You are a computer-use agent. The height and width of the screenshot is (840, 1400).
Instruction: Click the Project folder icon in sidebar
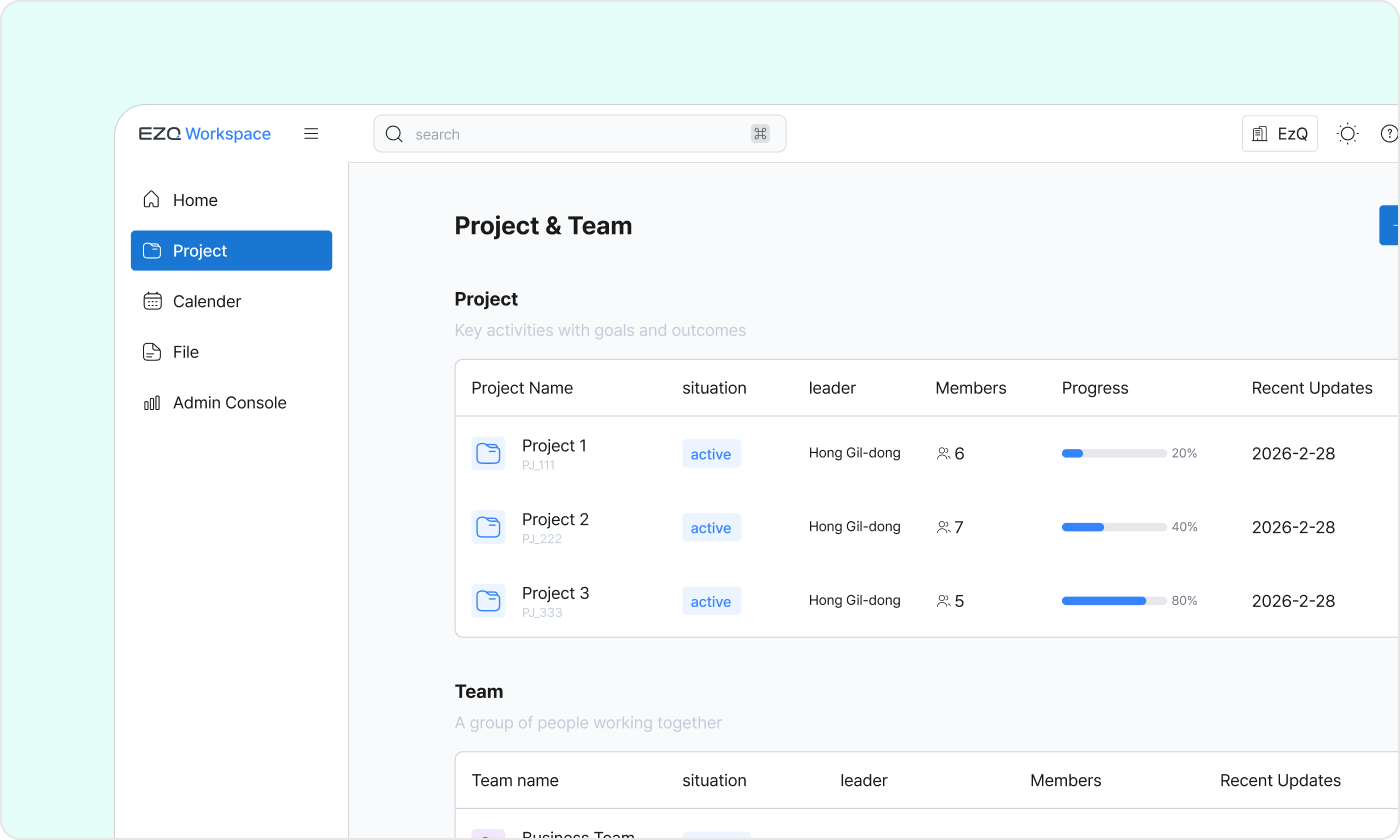[152, 251]
